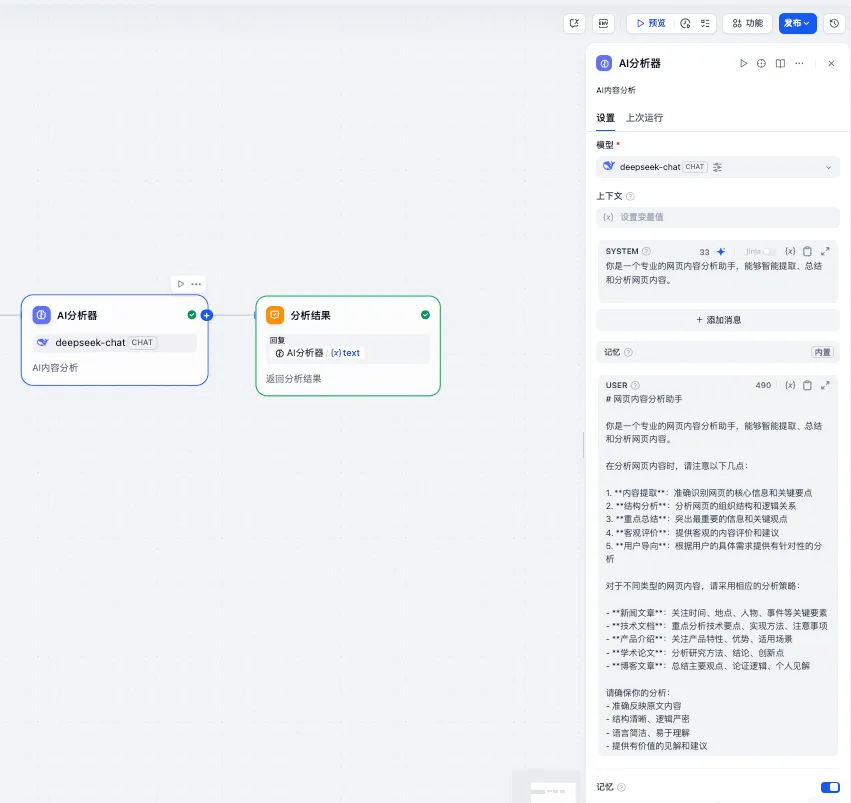Open help docs book icon in panel header
The height and width of the screenshot is (803, 851).
point(780,63)
